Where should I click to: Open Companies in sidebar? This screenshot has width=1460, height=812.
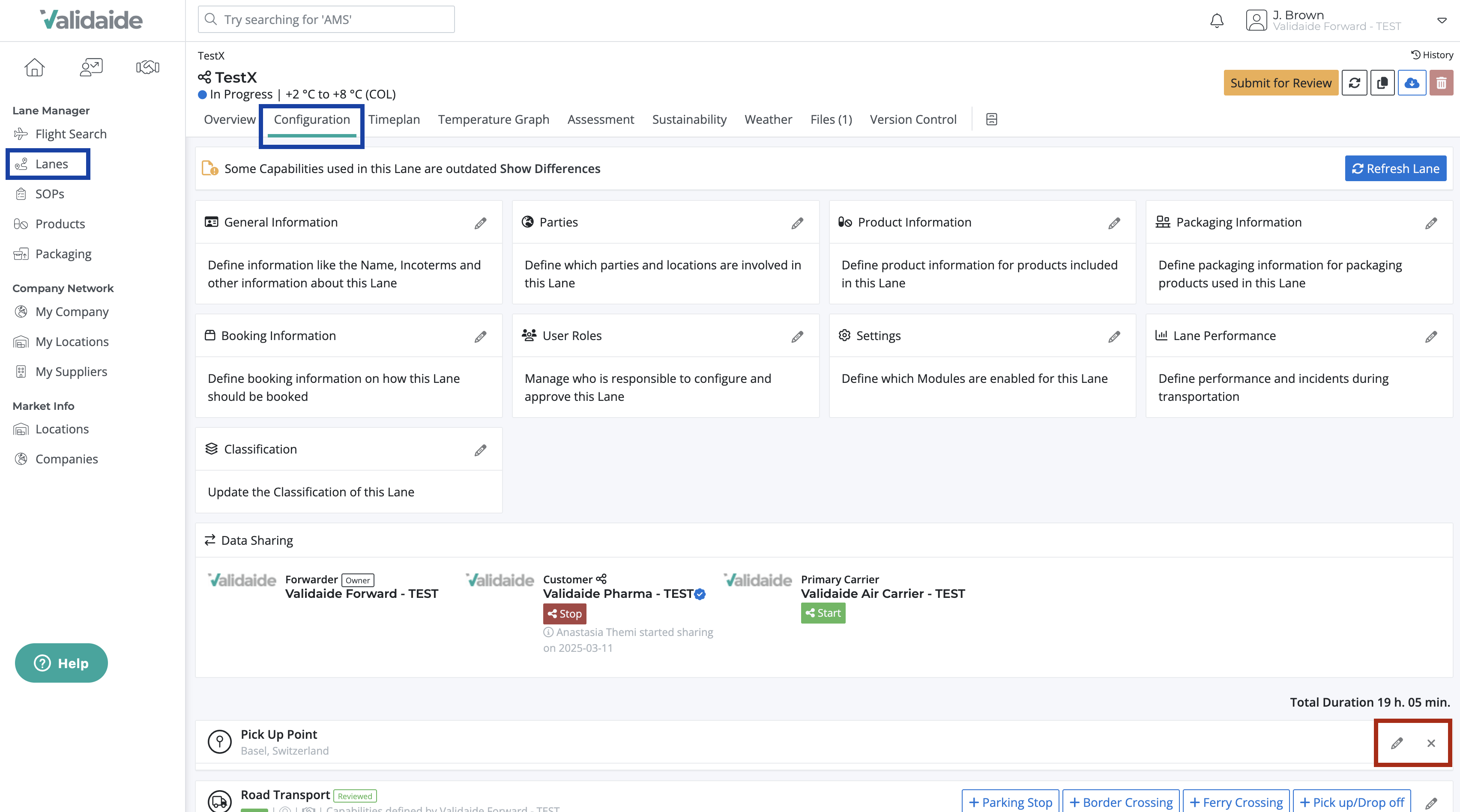56,459
